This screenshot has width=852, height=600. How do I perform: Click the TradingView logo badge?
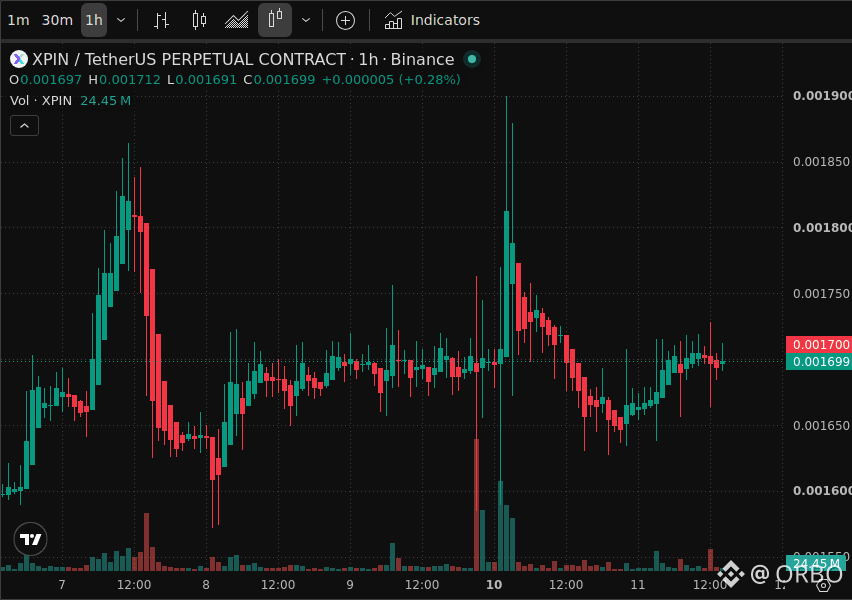pos(30,539)
